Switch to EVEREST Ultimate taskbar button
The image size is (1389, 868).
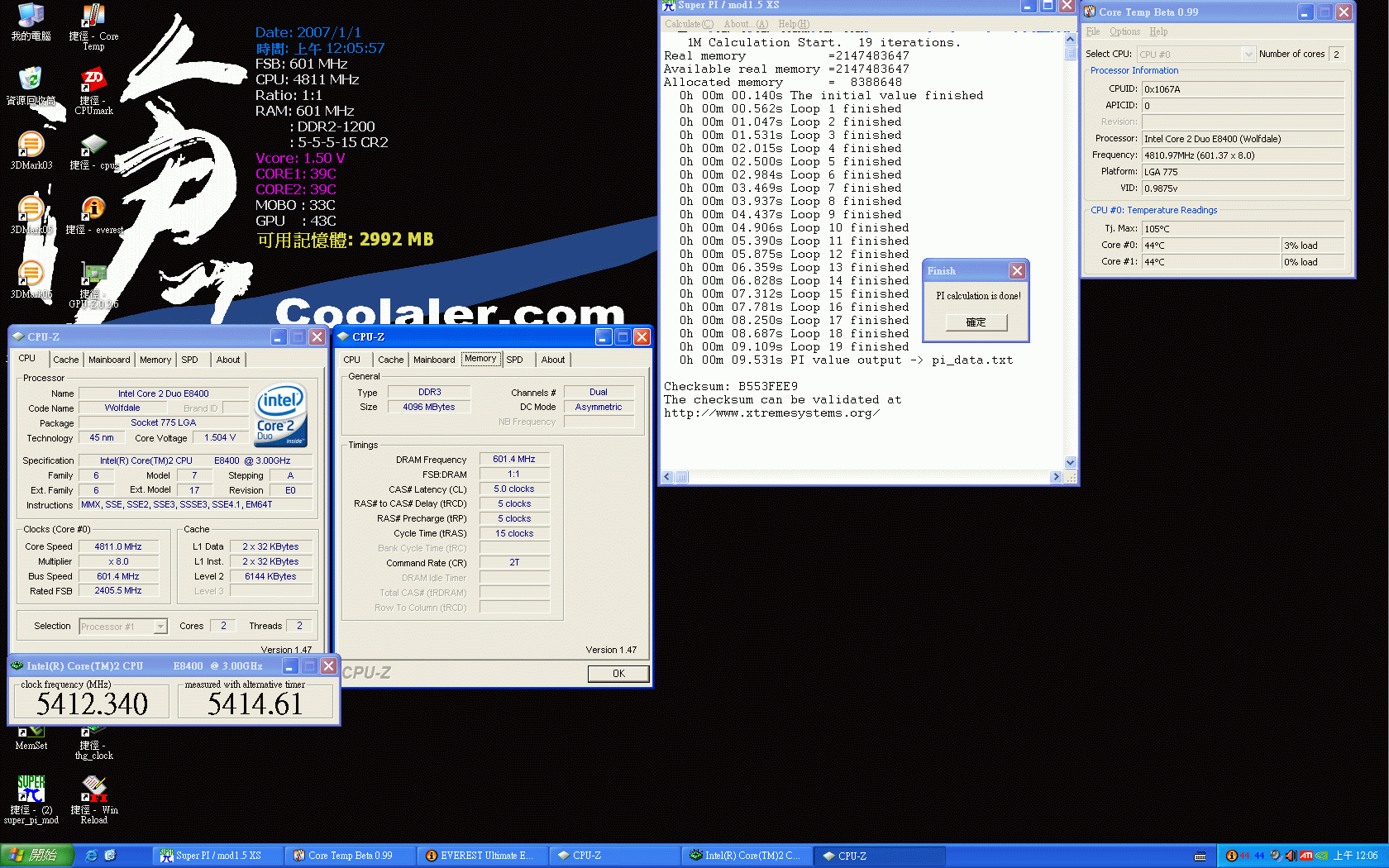click(483, 856)
